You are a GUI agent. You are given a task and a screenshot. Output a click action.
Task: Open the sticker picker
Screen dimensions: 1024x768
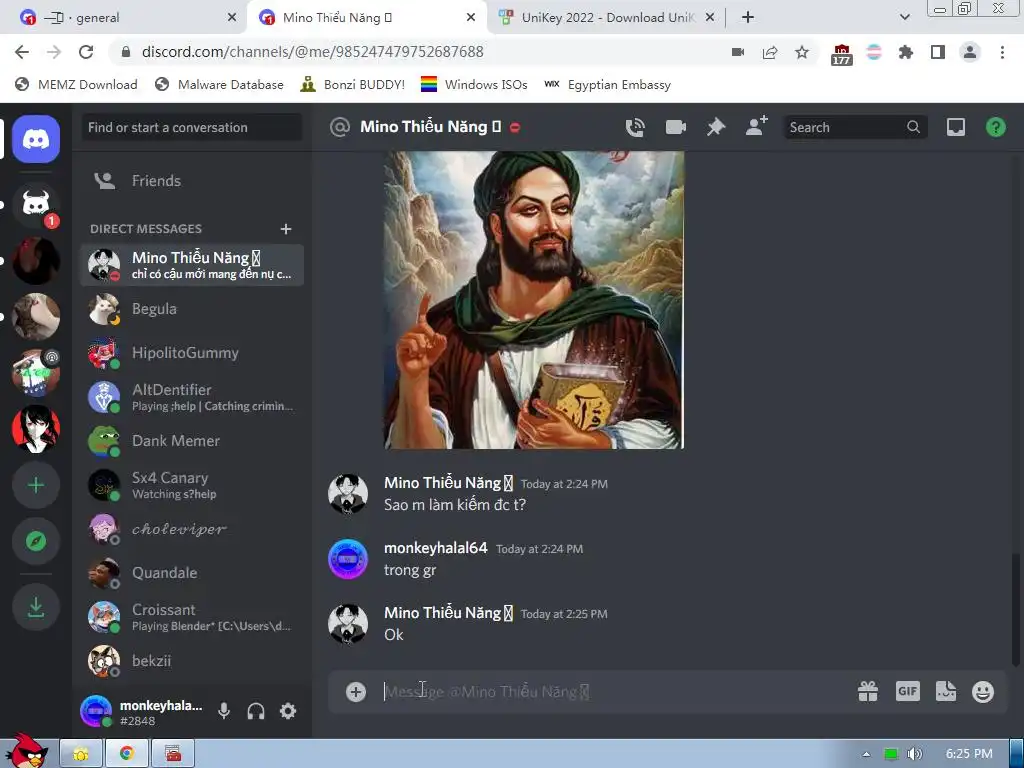946,691
